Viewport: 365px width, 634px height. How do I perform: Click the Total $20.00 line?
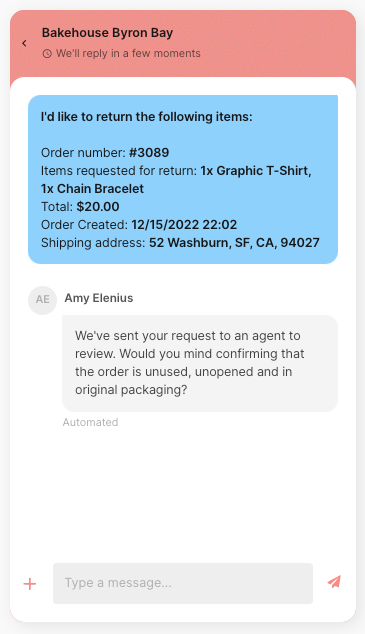(x=80, y=207)
